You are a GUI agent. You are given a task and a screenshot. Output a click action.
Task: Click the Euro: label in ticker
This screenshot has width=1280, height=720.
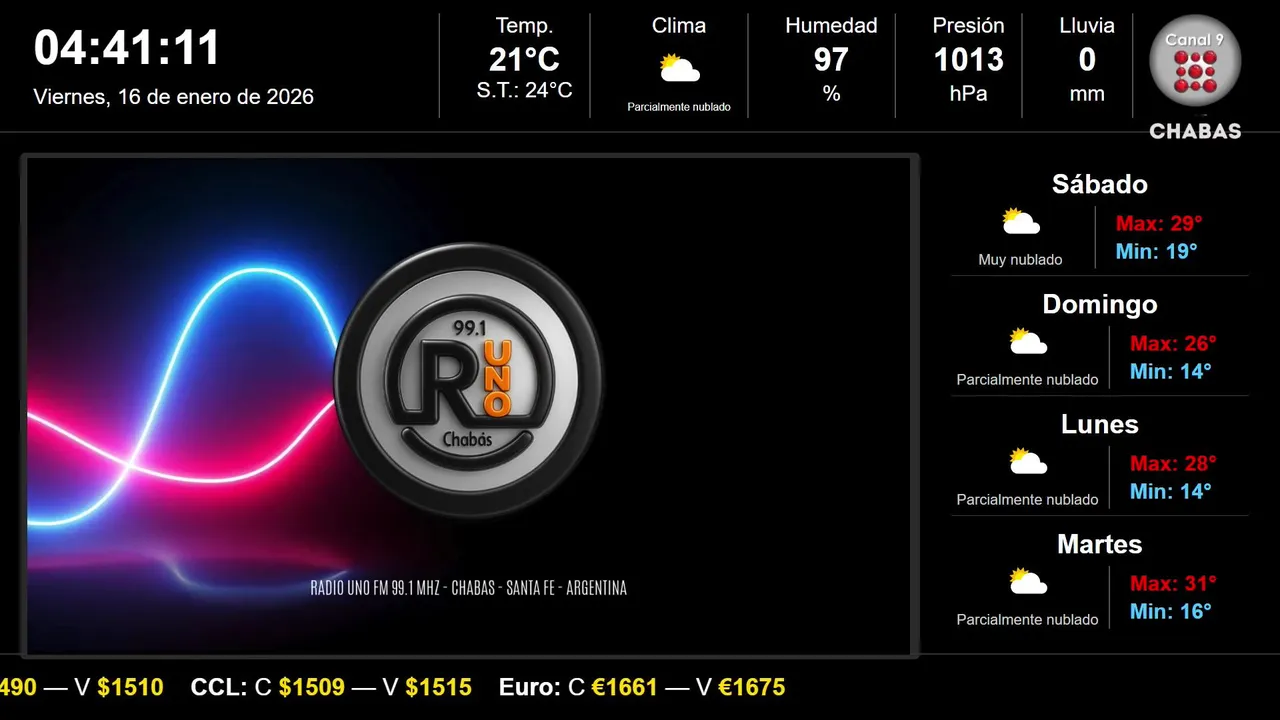click(530, 687)
